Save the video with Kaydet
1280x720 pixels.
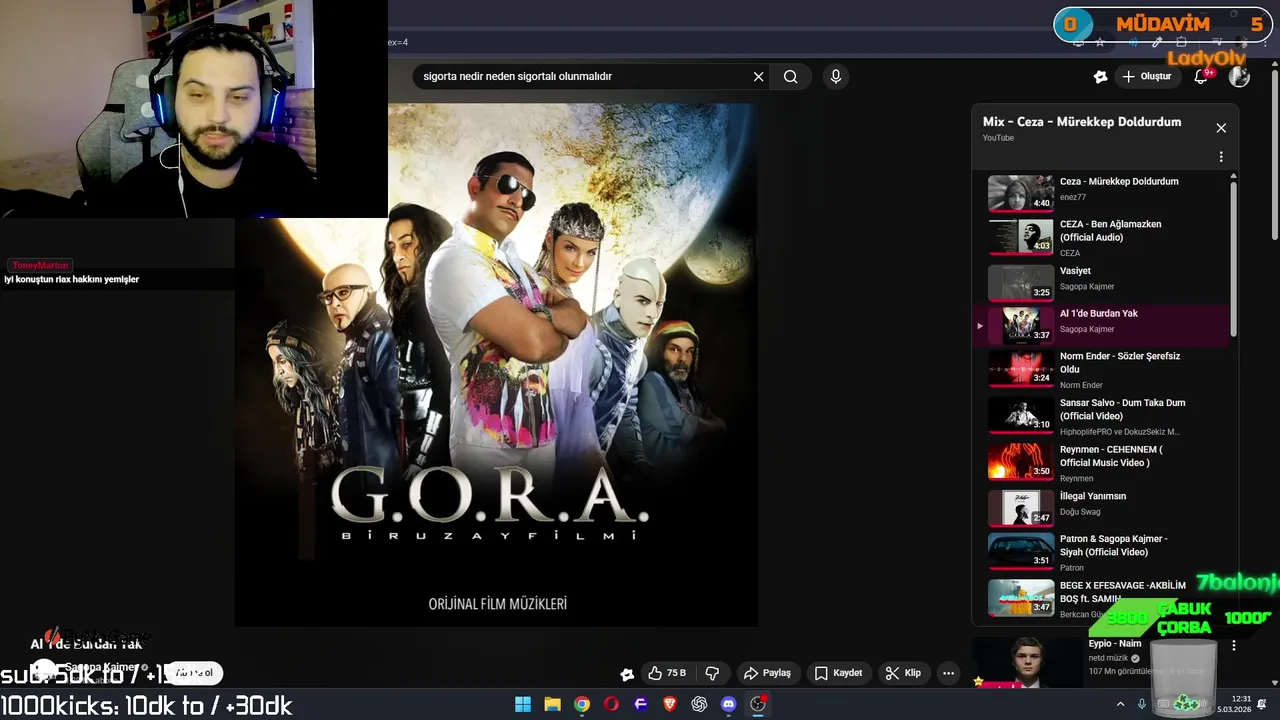click(838, 673)
